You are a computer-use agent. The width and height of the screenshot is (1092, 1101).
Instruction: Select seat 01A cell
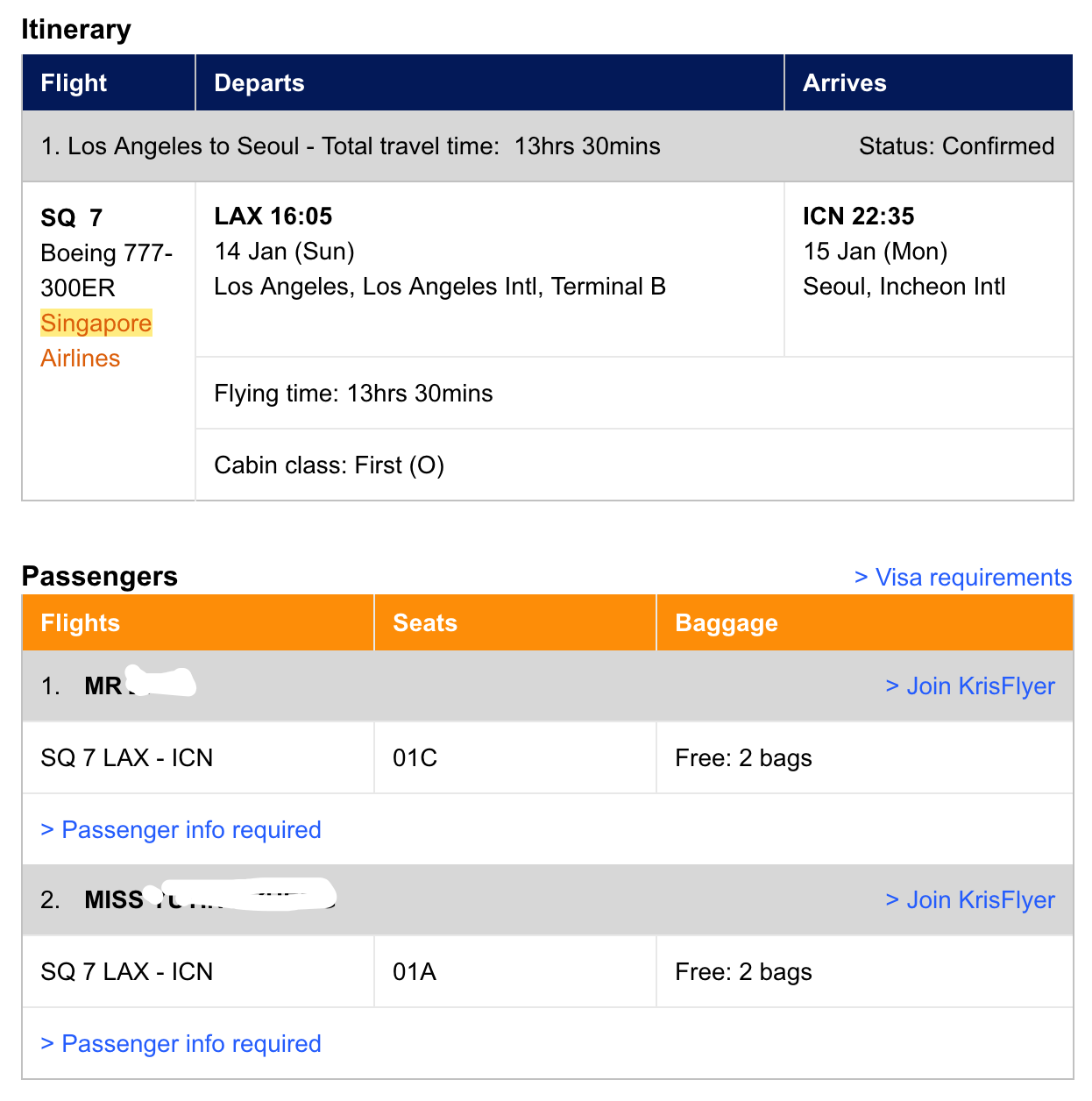pos(515,972)
